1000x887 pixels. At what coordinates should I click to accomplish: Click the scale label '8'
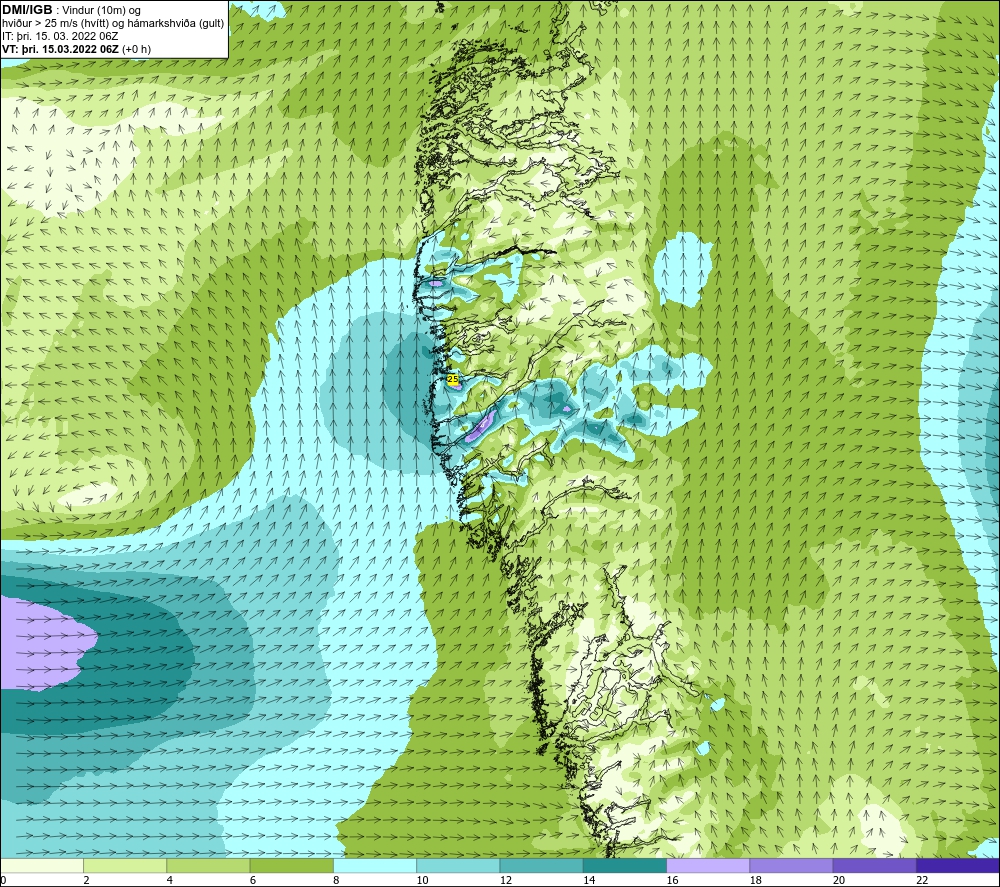pyautogui.click(x=336, y=880)
